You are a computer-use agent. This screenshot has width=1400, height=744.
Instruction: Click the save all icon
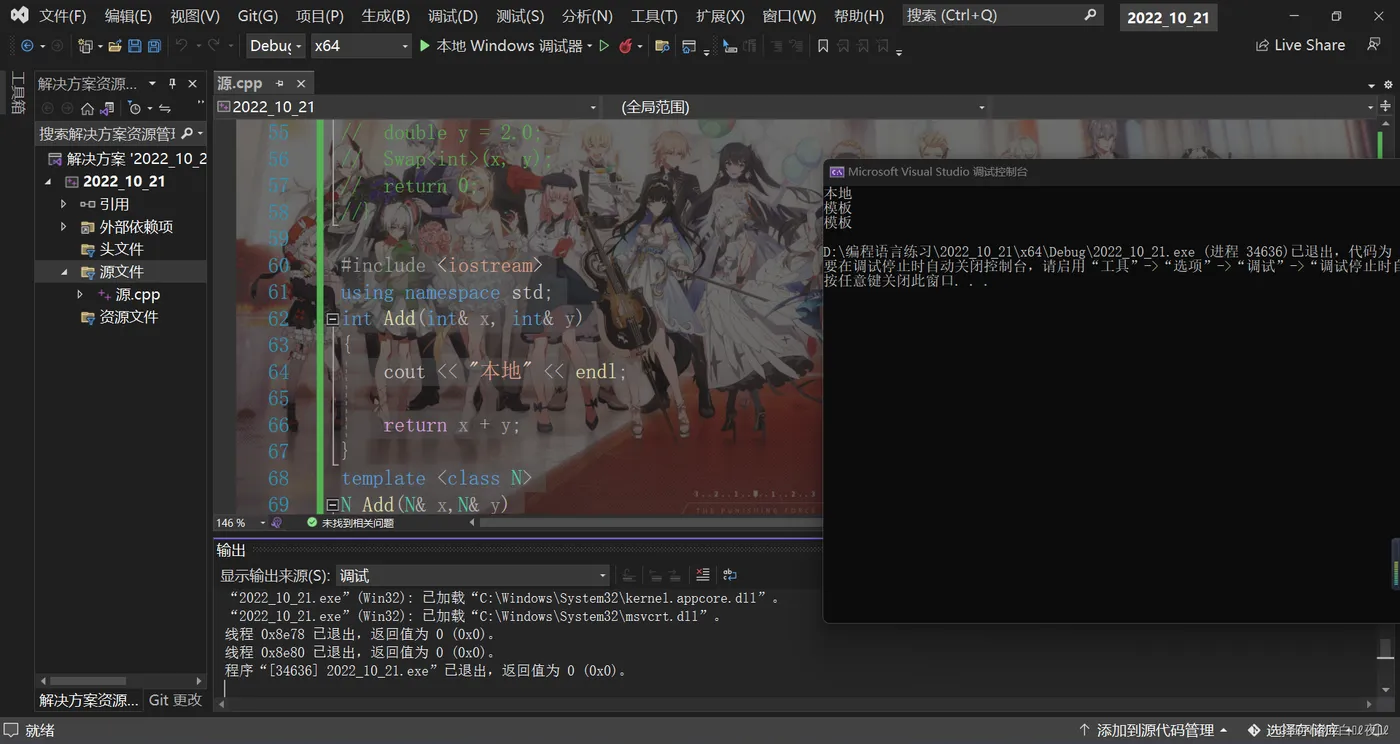coord(154,46)
